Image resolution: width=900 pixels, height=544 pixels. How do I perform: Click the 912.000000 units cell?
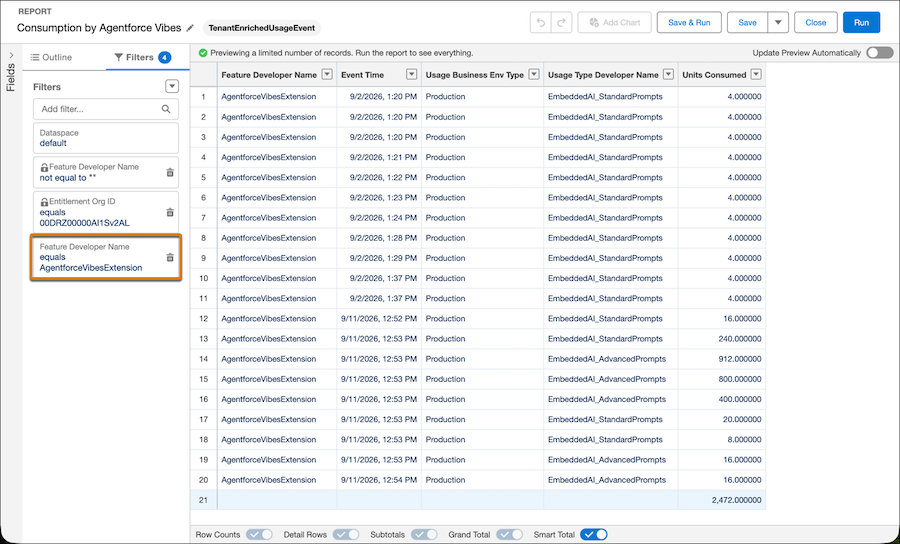[721, 359]
